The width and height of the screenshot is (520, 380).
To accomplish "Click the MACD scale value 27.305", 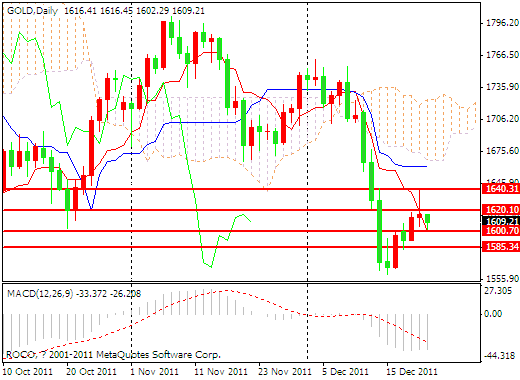I will click(x=498, y=291).
